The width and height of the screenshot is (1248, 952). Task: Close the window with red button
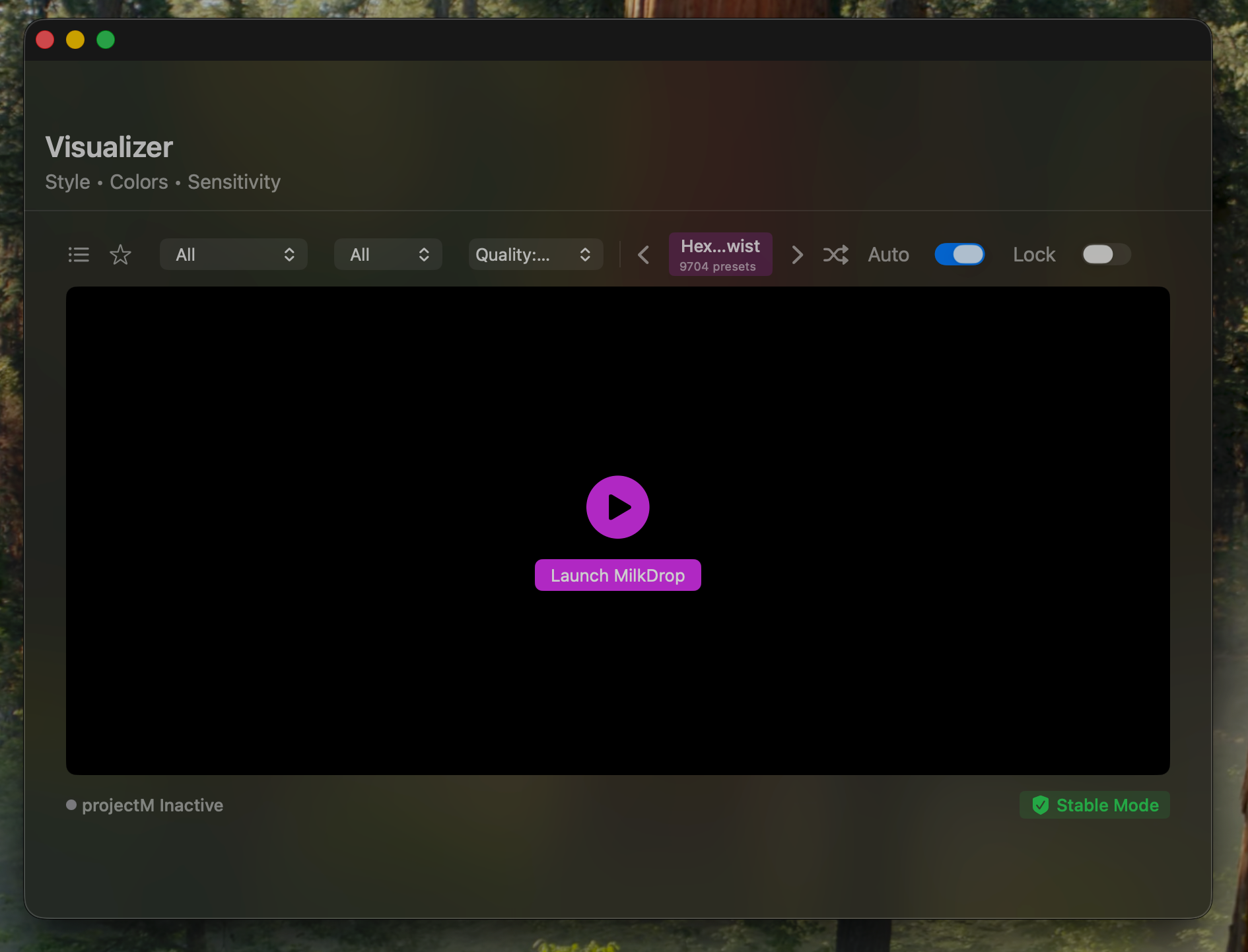pos(45,40)
